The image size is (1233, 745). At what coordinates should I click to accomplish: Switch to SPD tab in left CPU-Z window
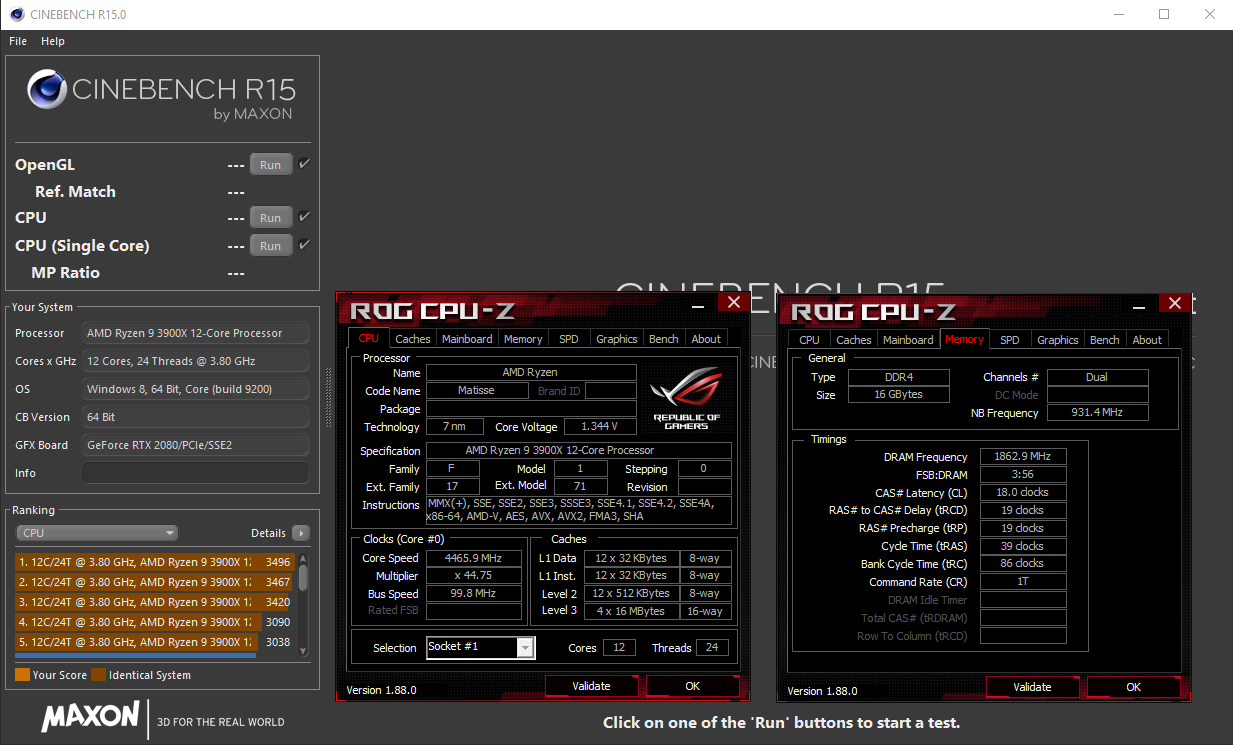pos(569,339)
